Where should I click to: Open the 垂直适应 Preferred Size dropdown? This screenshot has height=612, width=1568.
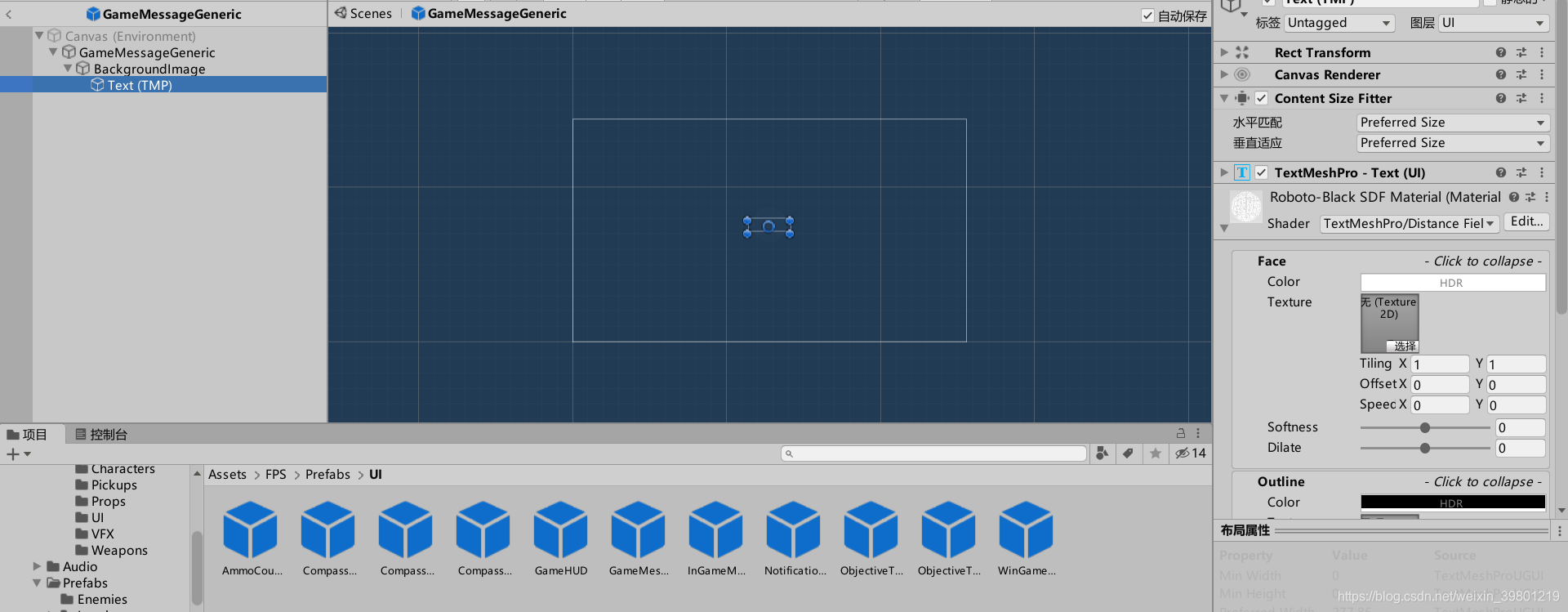point(1453,143)
